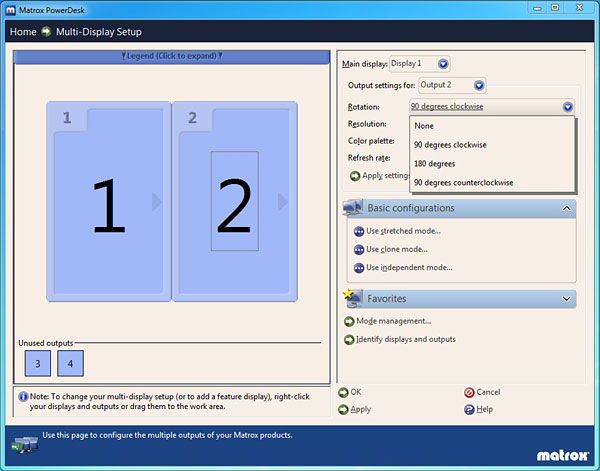Click the Use independent mode icon
This screenshot has width=600, height=471.
point(359,268)
